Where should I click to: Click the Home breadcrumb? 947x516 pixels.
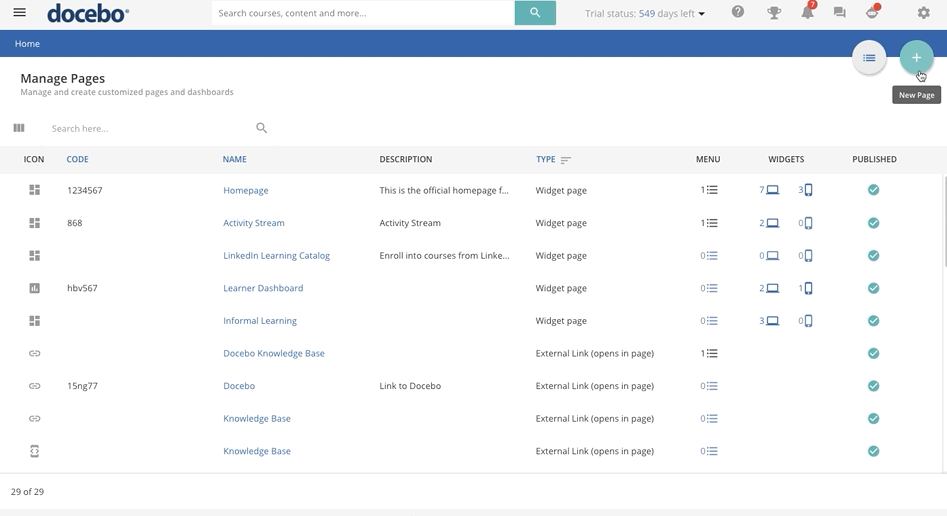(x=27, y=44)
